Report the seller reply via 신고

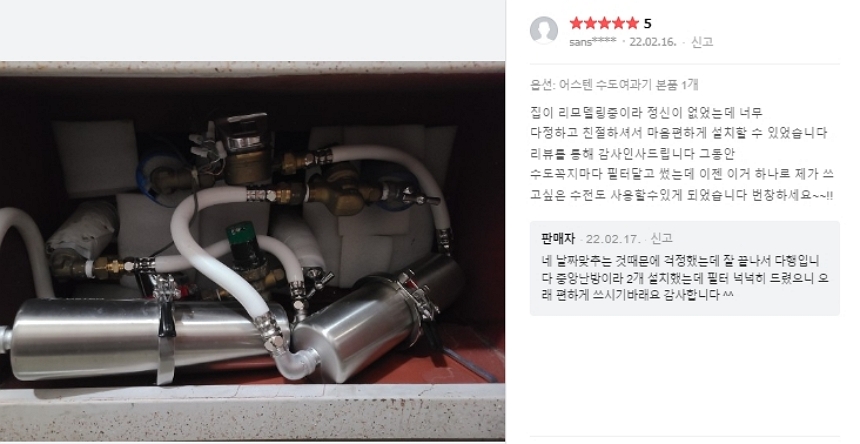coord(661,238)
